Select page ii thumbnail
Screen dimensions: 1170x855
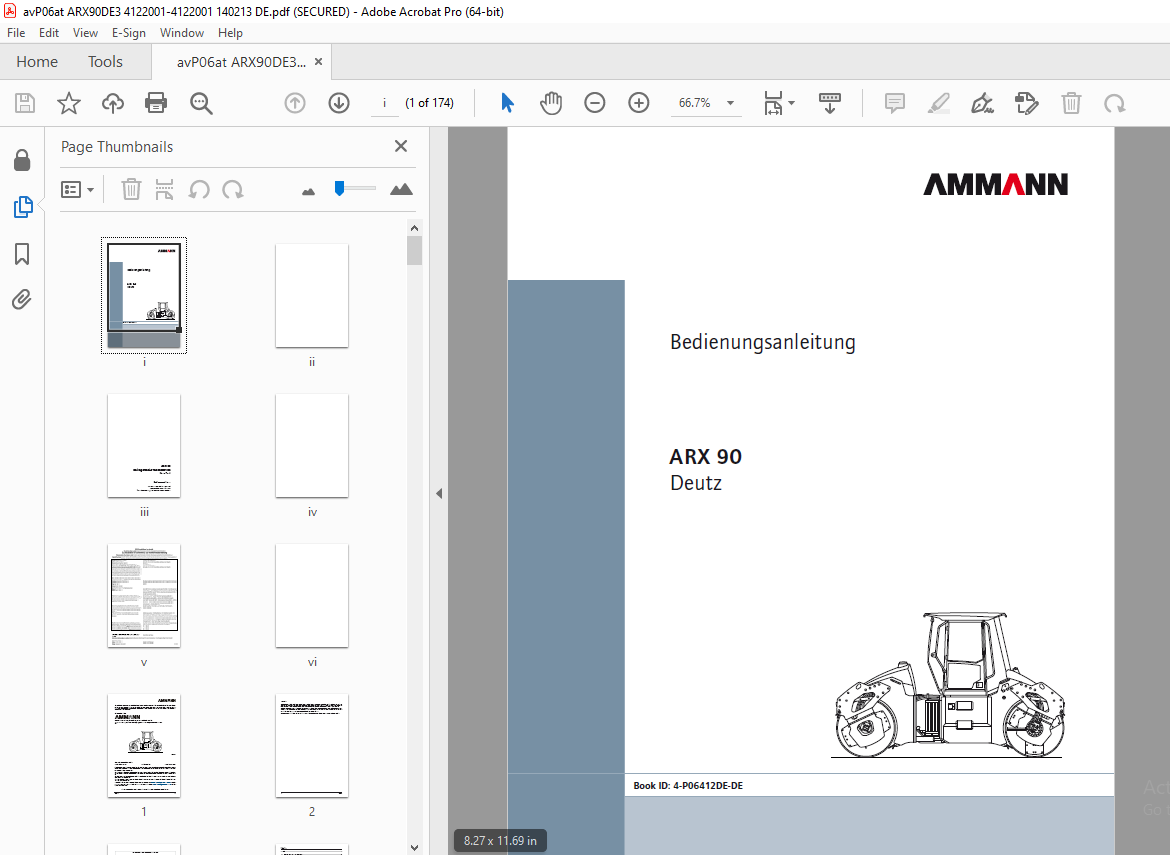coord(312,295)
